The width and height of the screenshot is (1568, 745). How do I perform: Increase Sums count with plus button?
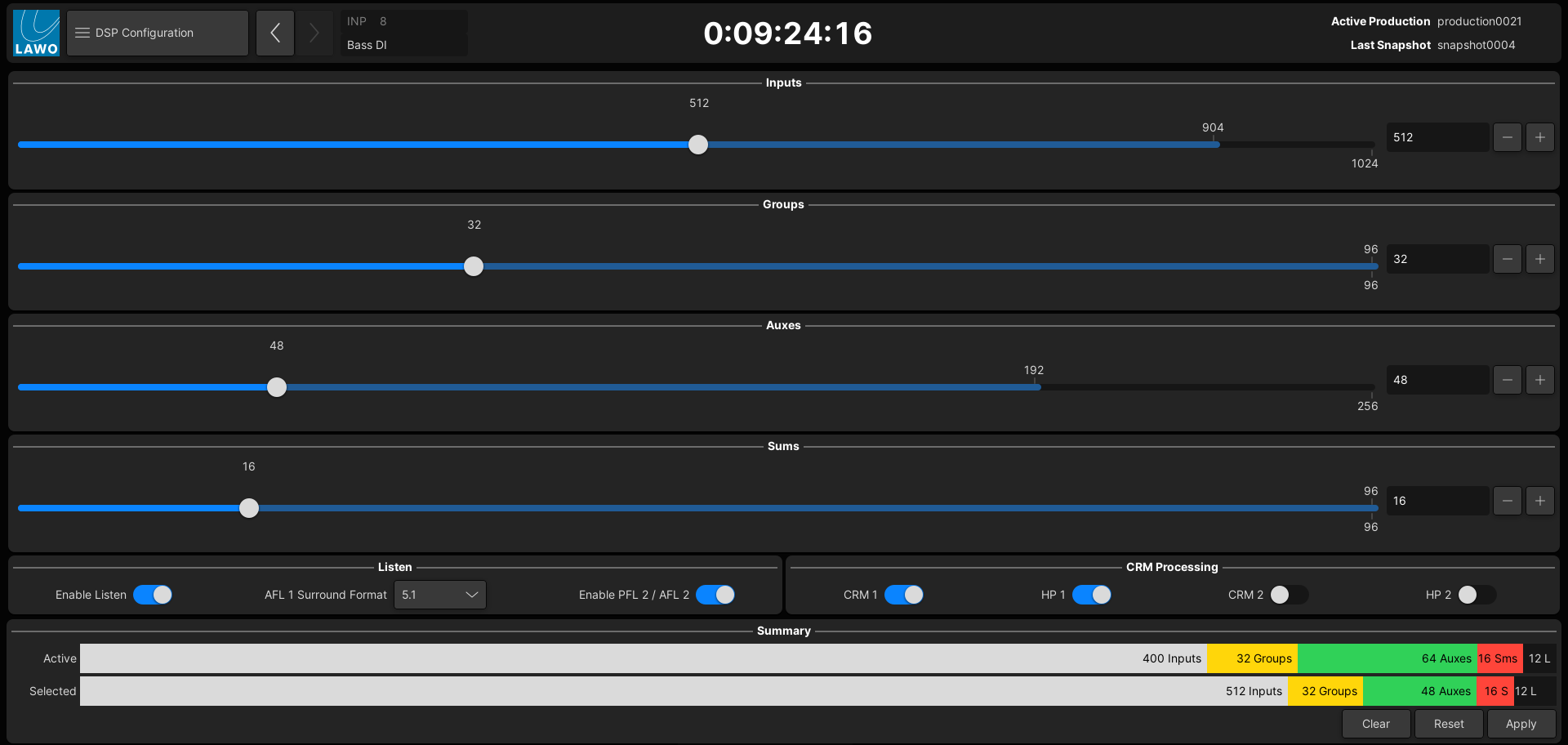[1539, 501]
